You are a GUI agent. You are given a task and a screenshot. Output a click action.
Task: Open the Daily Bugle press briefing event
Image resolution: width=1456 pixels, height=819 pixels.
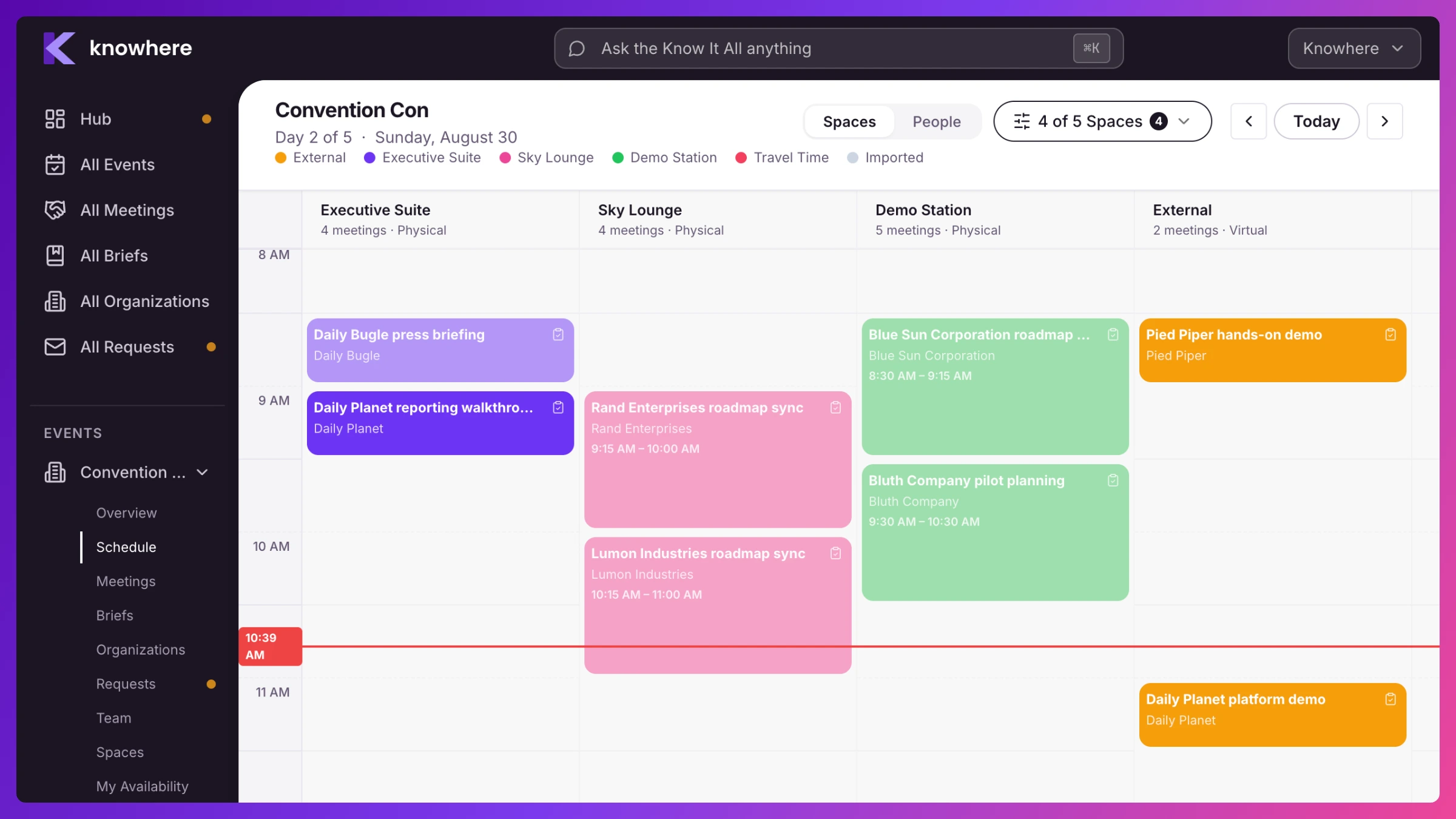[x=440, y=350]
